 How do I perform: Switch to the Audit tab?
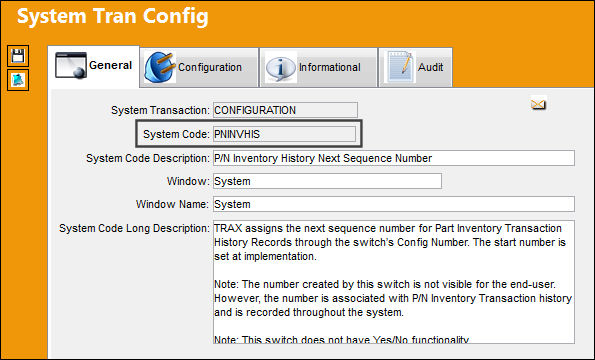click(x=416, y=68)
